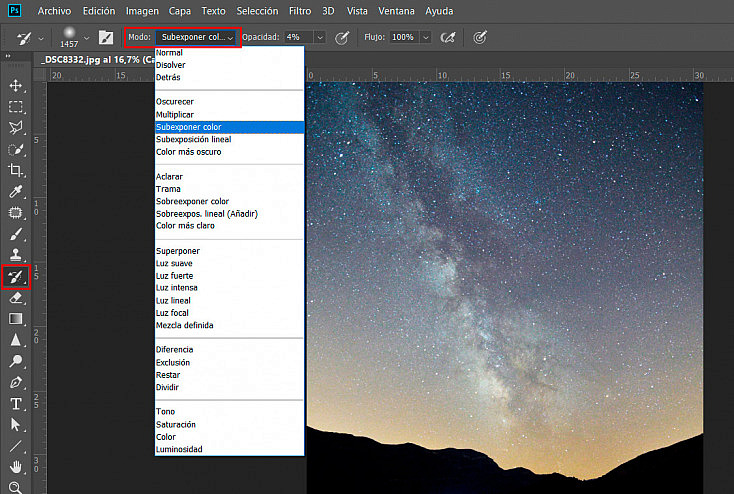Click the Photoshop Ps logo icon
The image size is (734, 494).
click(x=15, y=10)
